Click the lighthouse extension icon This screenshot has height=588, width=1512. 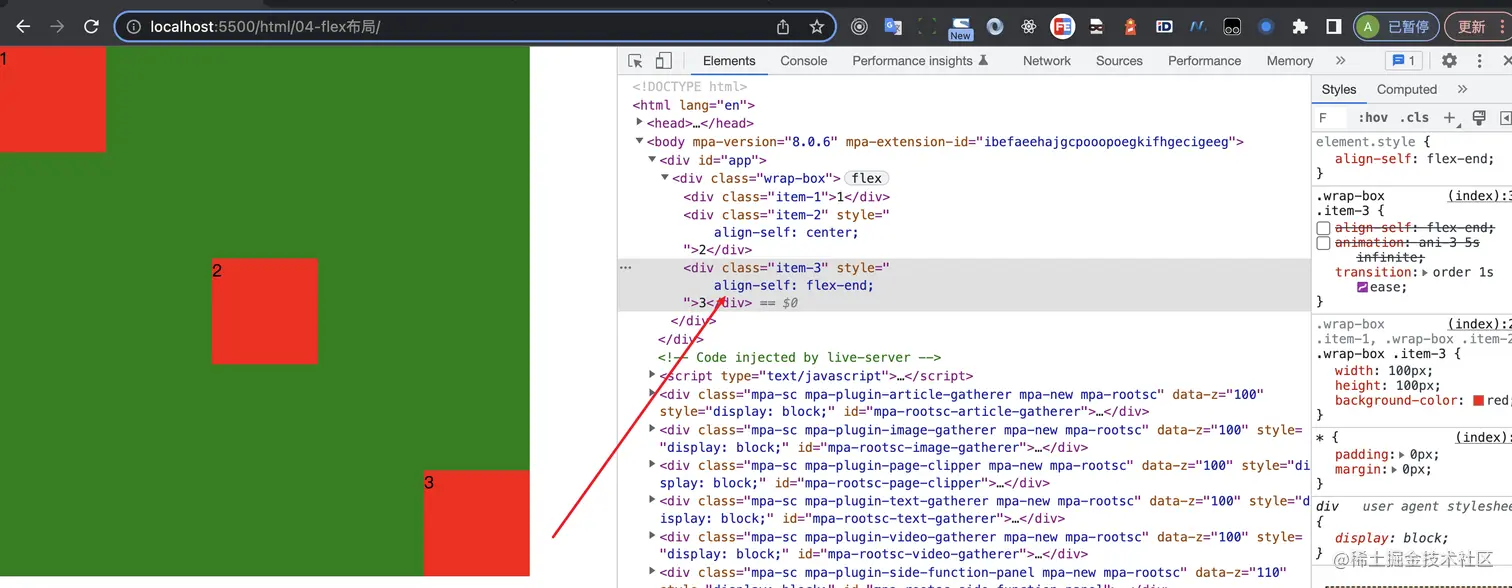pos(1131,27)
